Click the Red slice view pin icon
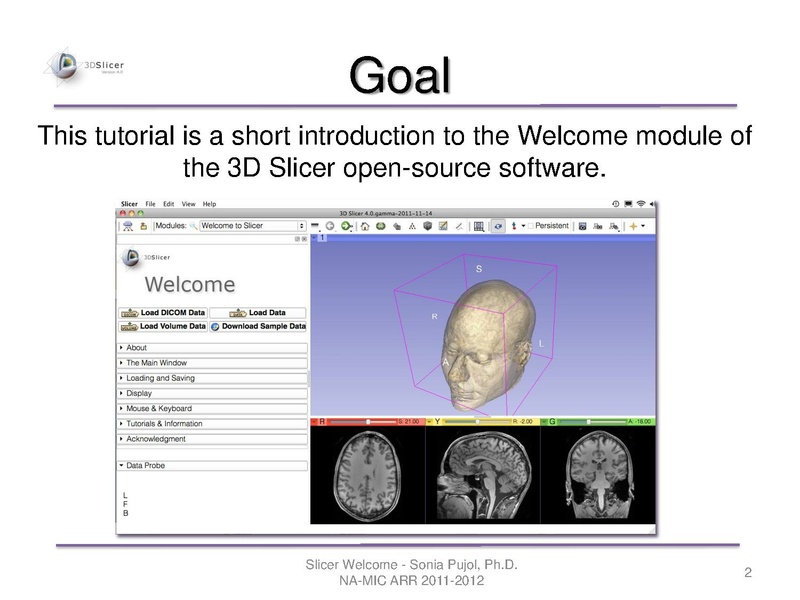The width and height of the screenshot is (800, 600). [314, 421]
